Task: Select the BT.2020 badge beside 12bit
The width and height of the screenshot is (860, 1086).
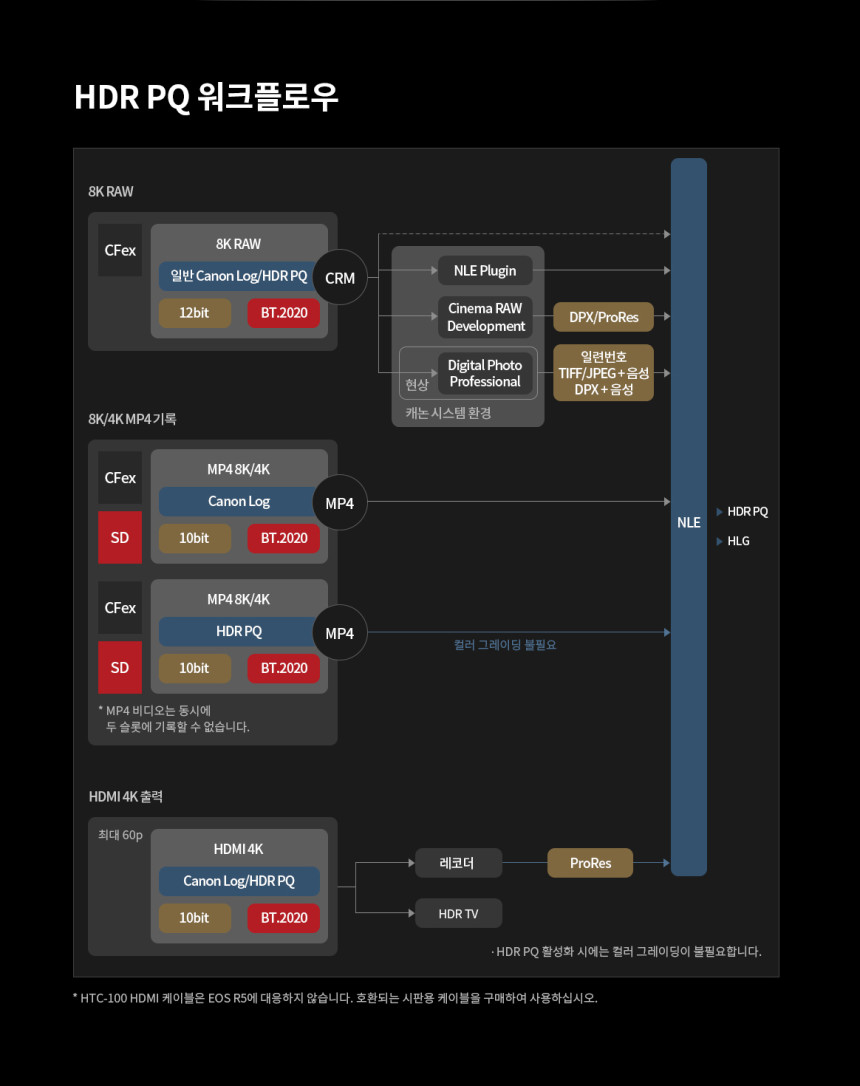Action: [x=284, y=313]
